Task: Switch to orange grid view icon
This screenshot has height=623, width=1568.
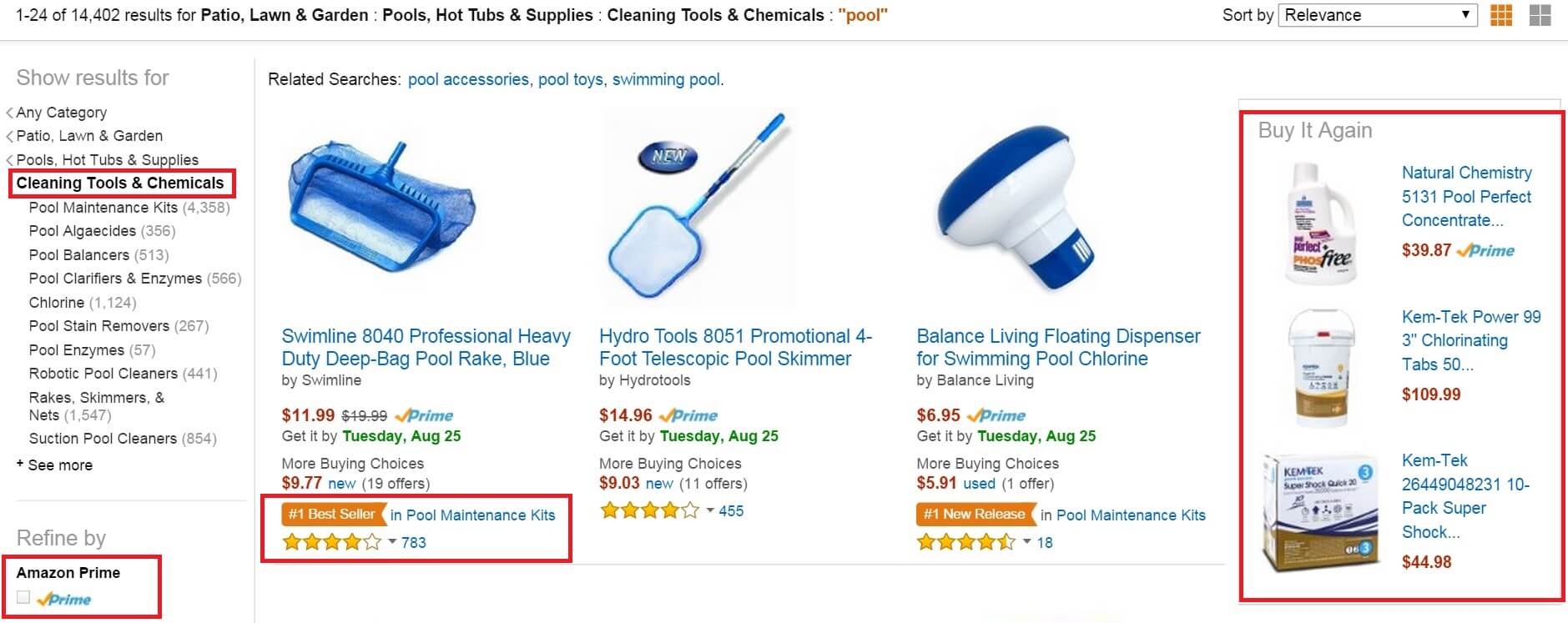Action: coord(1500,15)
